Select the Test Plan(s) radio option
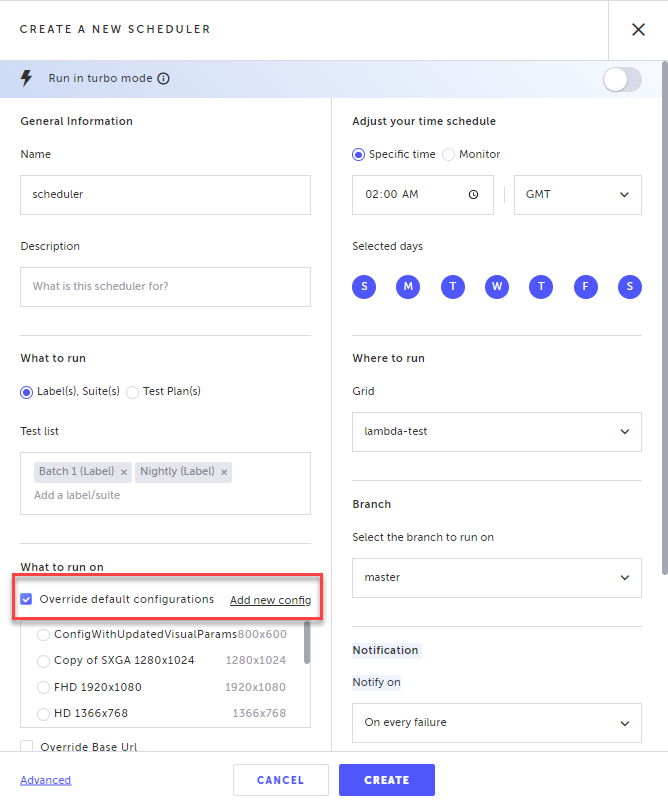 (133, 392)
